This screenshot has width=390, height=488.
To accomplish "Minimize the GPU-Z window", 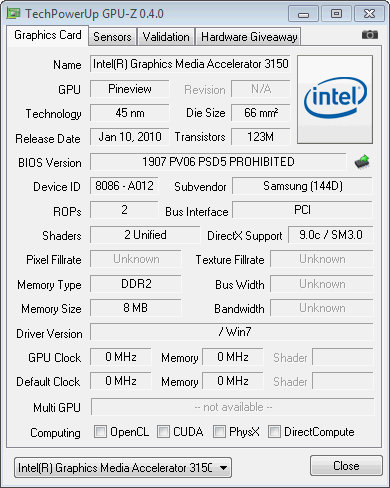I will 303,14.
